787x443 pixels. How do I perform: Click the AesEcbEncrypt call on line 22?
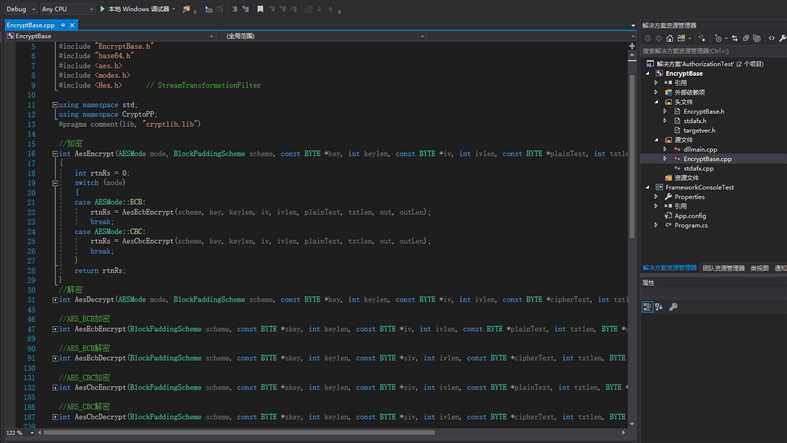coord(149,212)
